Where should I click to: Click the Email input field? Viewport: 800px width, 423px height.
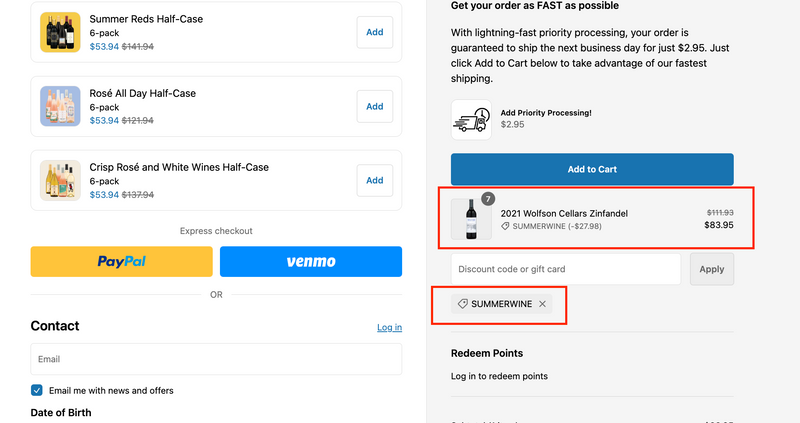click(x=216, y=359)
